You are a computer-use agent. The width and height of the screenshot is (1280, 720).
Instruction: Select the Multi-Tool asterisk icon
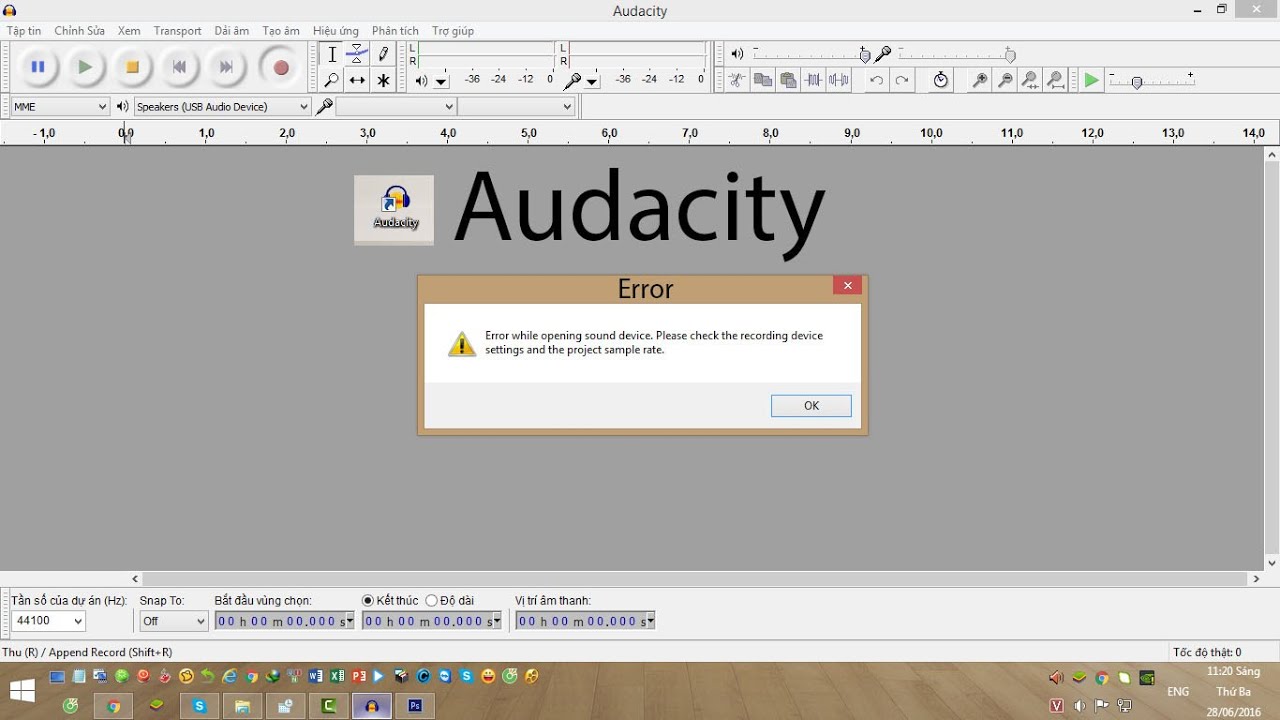[x=383, y=80]
